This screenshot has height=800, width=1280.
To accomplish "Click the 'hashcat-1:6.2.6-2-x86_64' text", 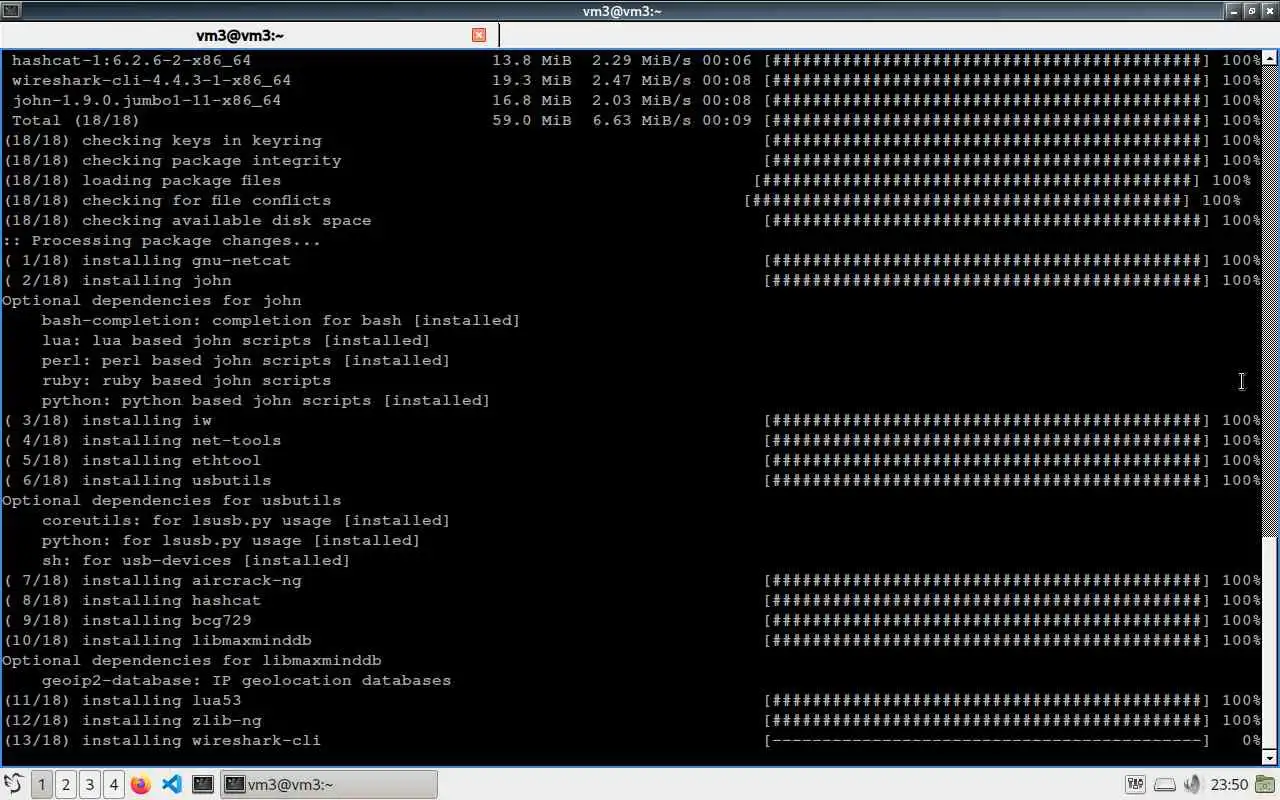I will click(x=131, y=60).
